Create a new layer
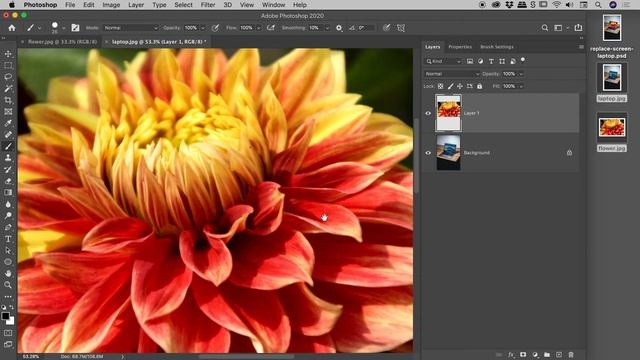This screenshot has height=360, width=640. [x=559, y=355]
